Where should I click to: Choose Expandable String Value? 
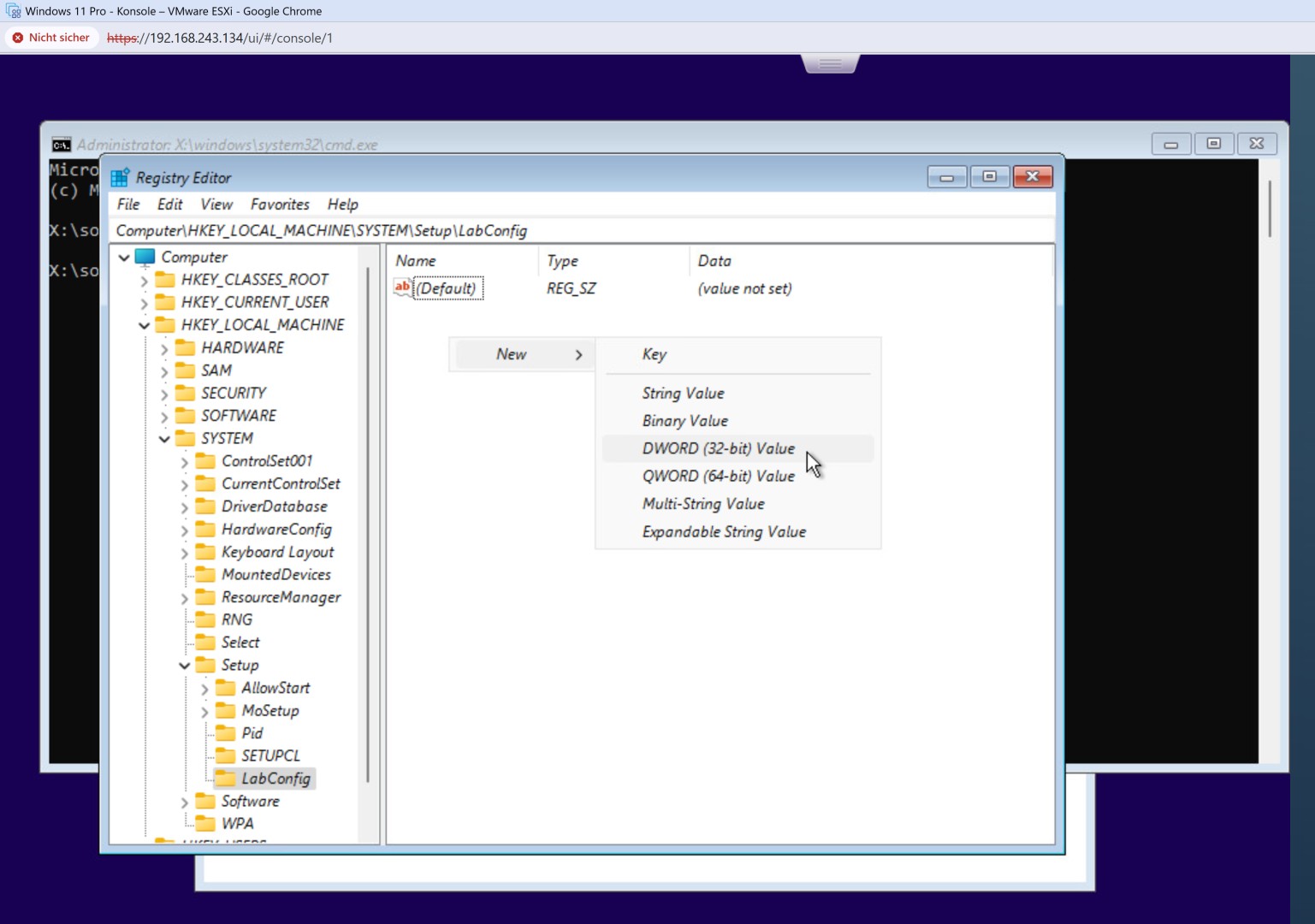737,531
